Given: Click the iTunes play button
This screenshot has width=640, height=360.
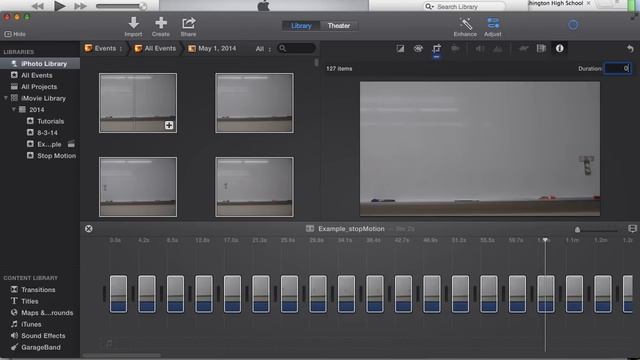Looking at the screenshot, I should tap(60, 6).
